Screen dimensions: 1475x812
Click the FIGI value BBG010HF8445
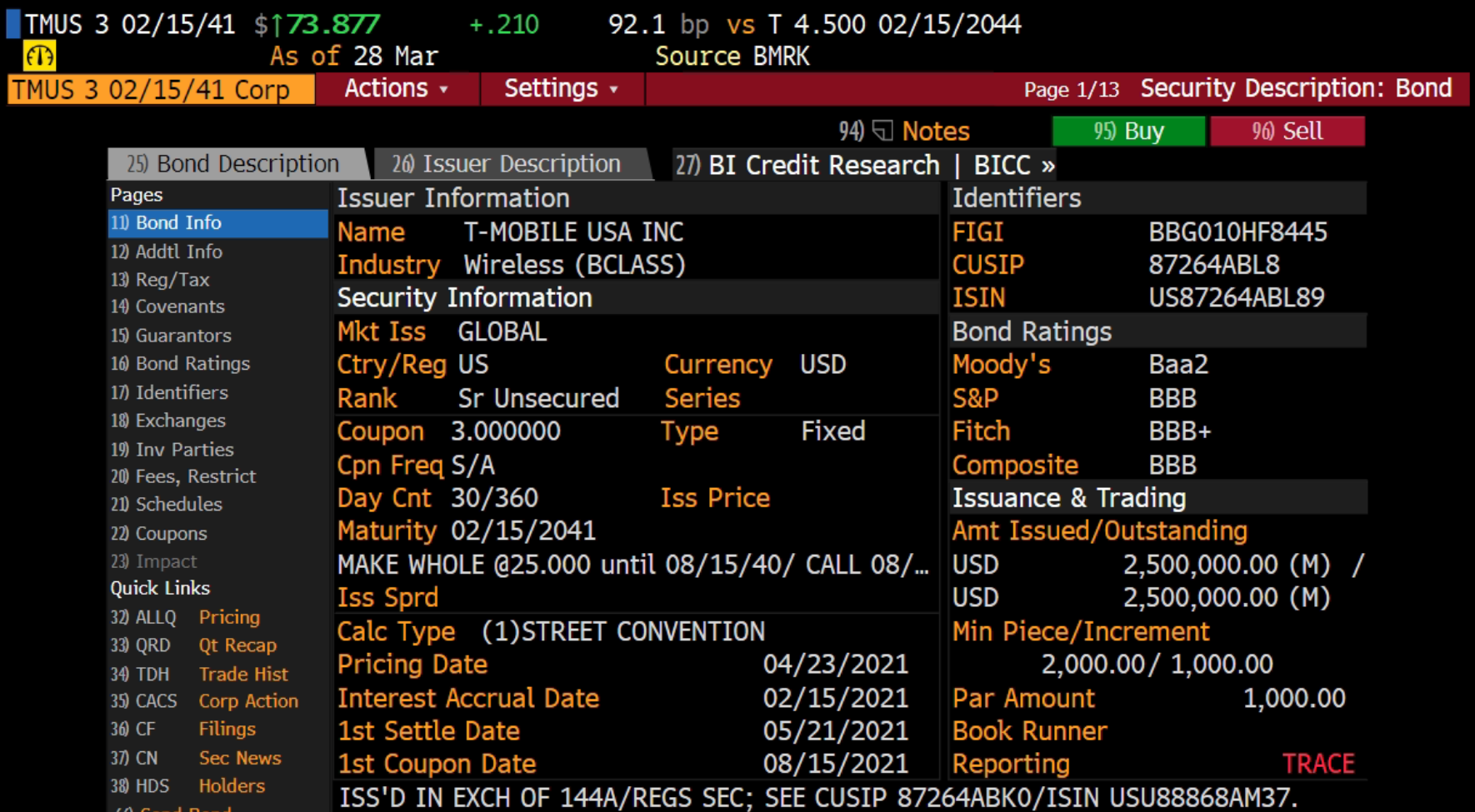pos(1237,232)
